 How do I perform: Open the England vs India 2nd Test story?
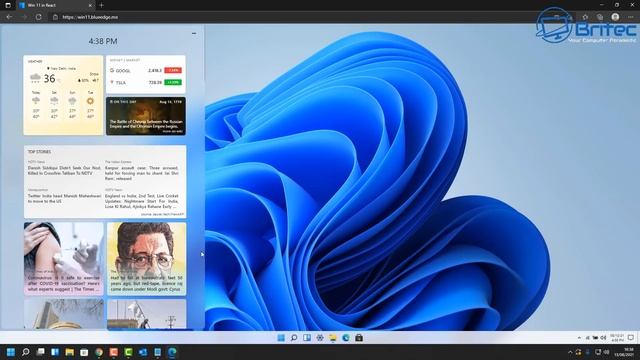[x=142, y=201]
